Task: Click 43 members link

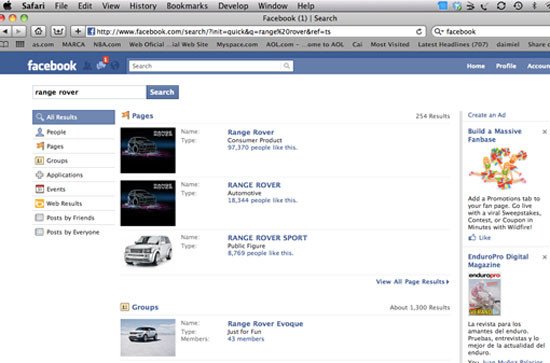Action: (246, 339)
